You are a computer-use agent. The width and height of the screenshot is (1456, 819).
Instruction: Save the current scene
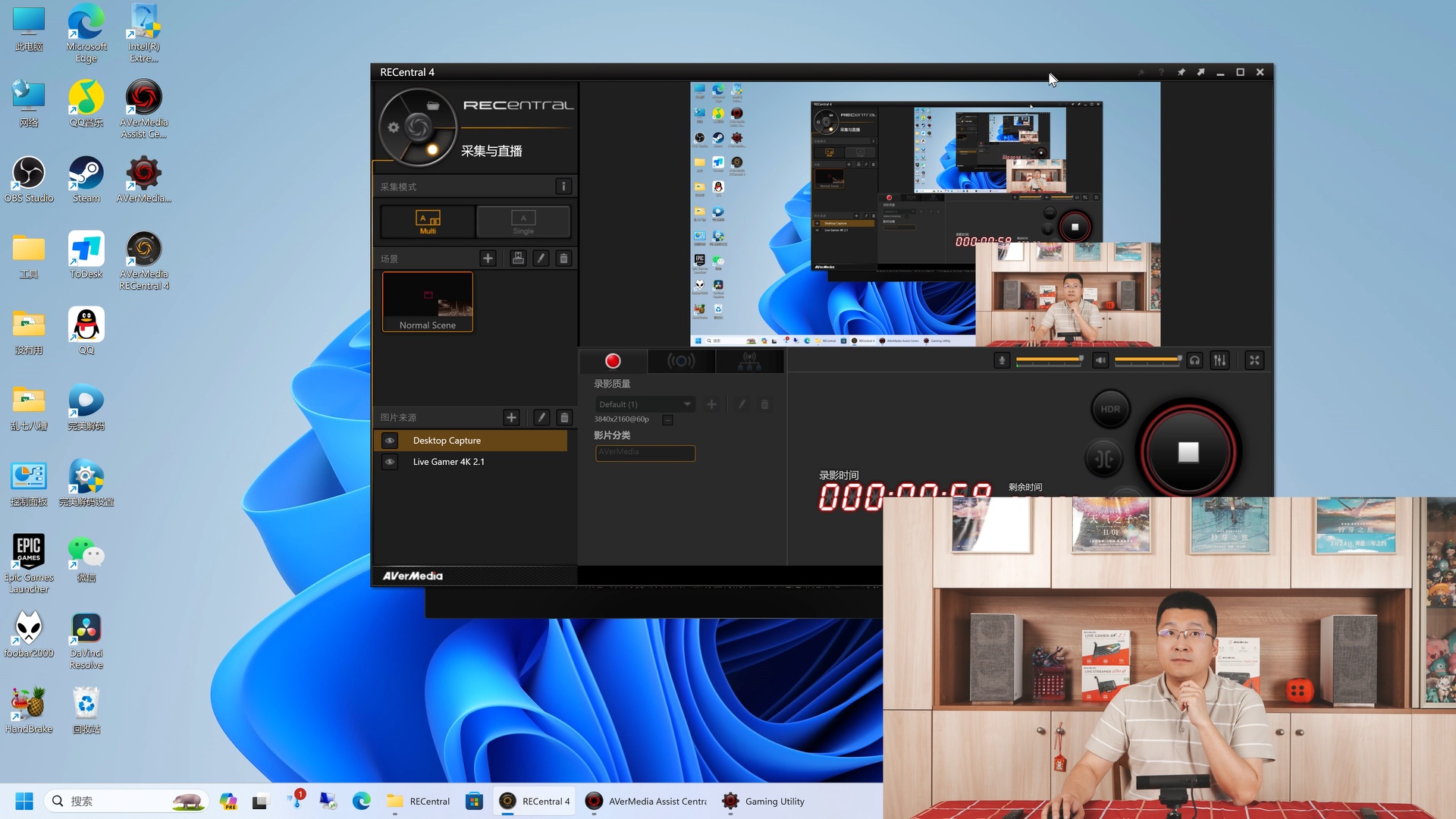(518, 259)
